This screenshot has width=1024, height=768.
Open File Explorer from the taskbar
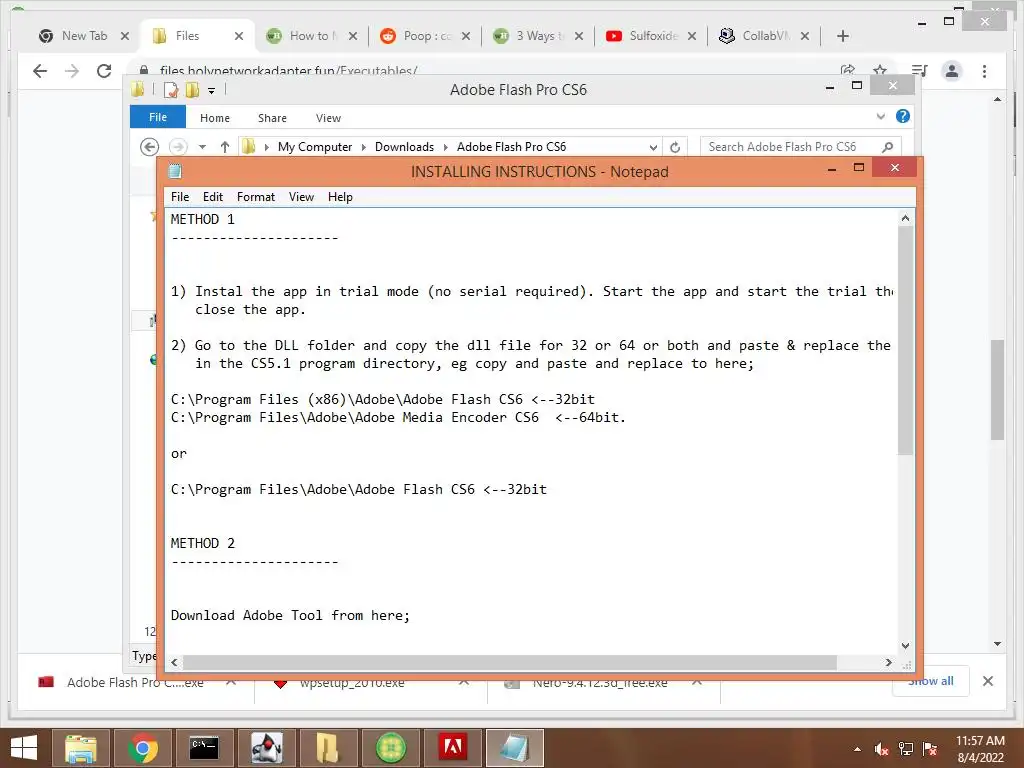click(81, 748)
